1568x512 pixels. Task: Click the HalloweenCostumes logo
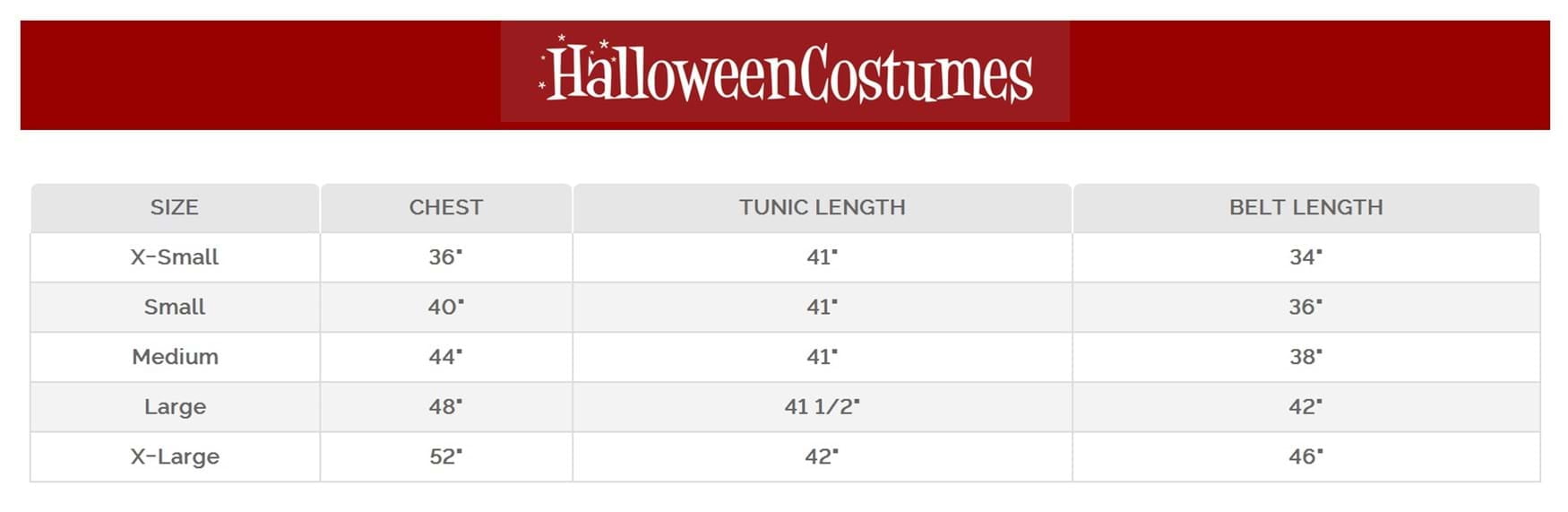(785, 73)
